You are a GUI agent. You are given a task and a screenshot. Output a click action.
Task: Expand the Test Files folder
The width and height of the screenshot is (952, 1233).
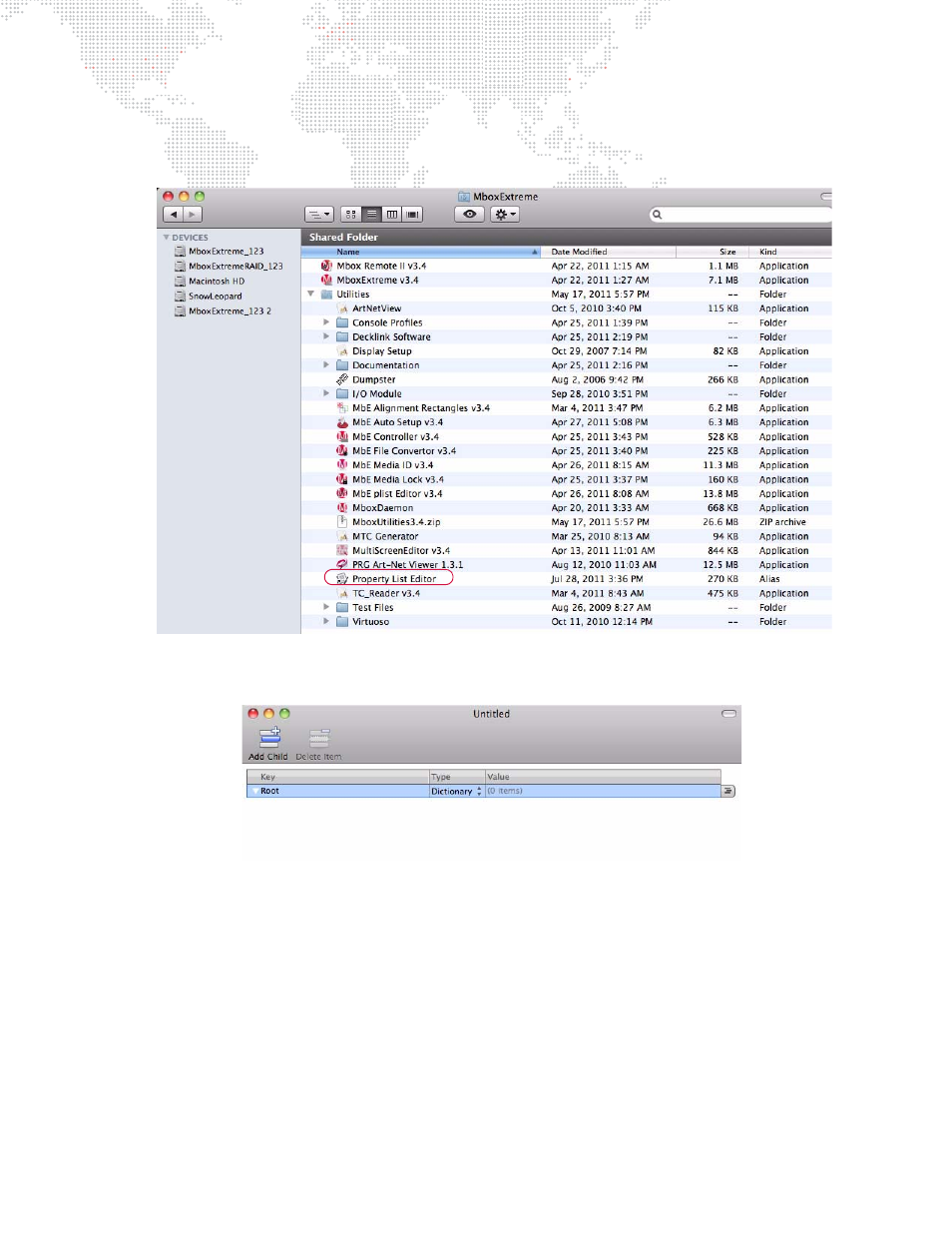click(x=326, y=607)
